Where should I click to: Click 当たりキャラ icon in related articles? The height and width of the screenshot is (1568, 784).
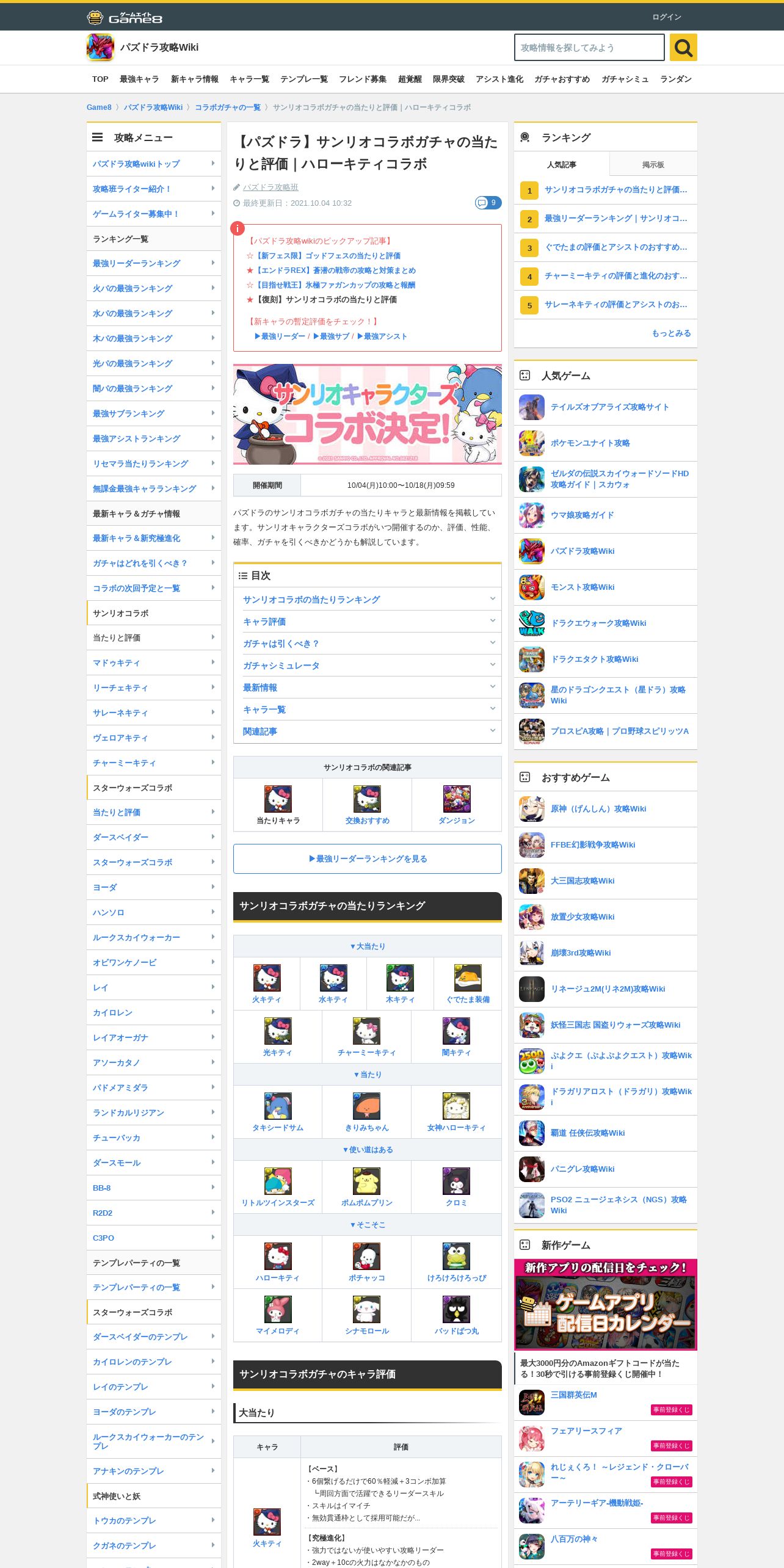(x=278, y=799)
